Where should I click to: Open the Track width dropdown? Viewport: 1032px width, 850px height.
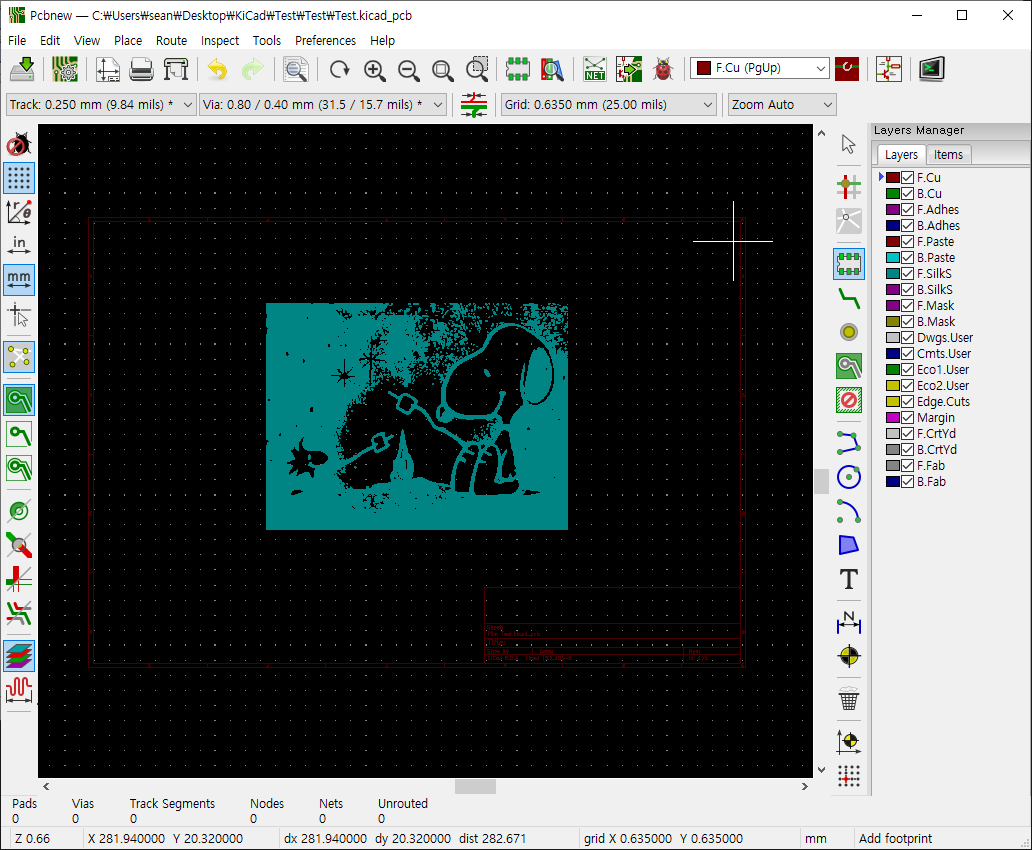click(x=101, y=105)
